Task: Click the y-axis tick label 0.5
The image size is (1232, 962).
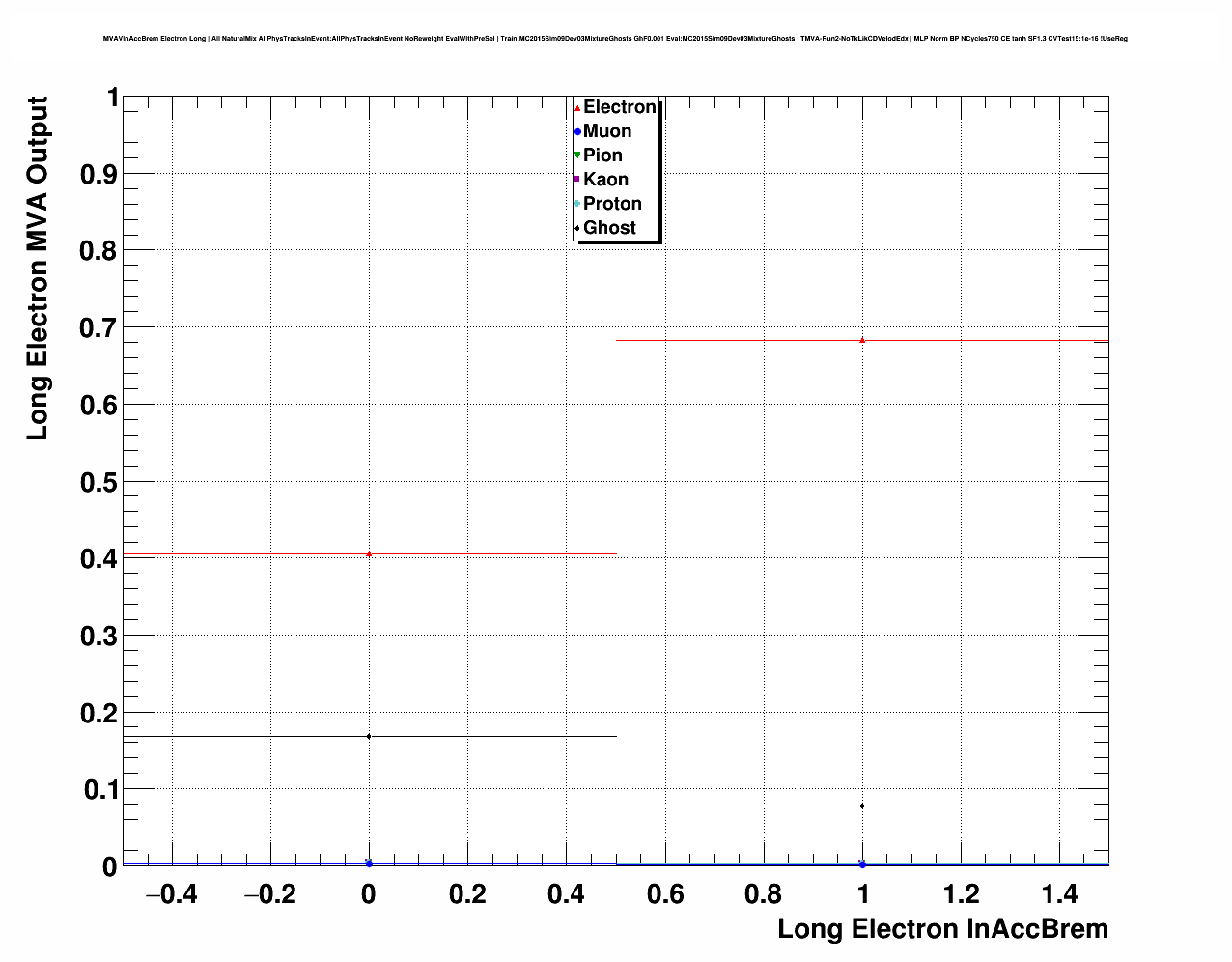Action: point(98,482)
